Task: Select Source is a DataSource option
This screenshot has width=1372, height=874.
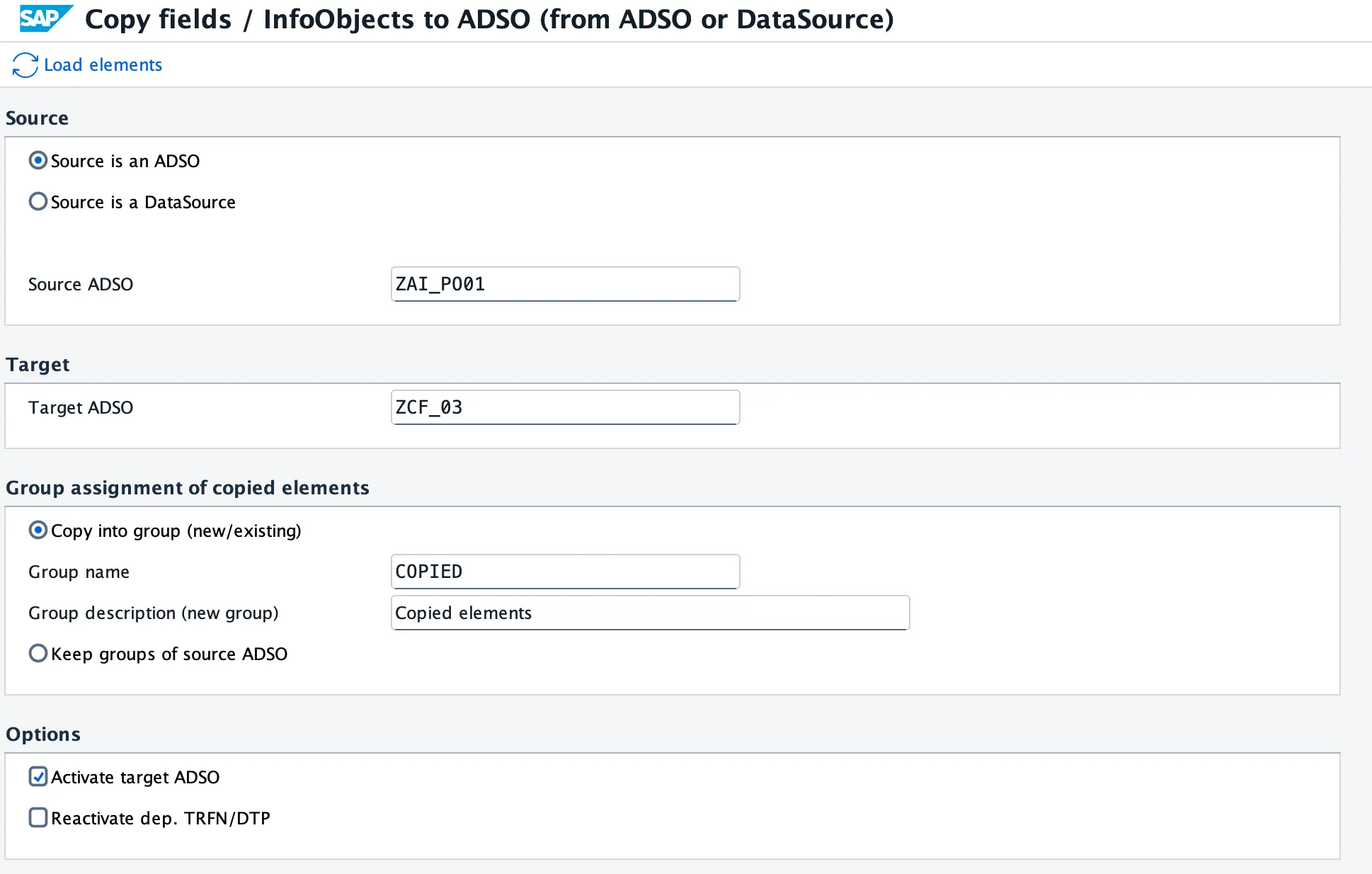Action: pyautogui.click(x=38, y=202)
